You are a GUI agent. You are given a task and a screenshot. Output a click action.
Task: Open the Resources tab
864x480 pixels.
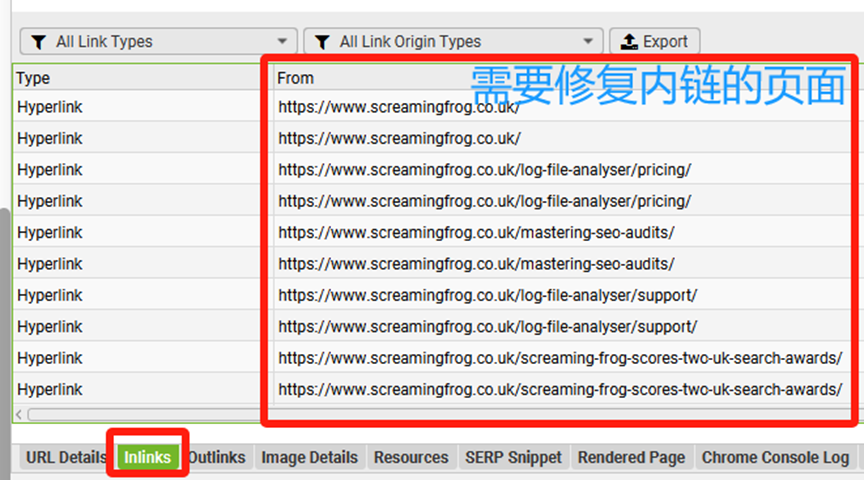click(411, 457)
